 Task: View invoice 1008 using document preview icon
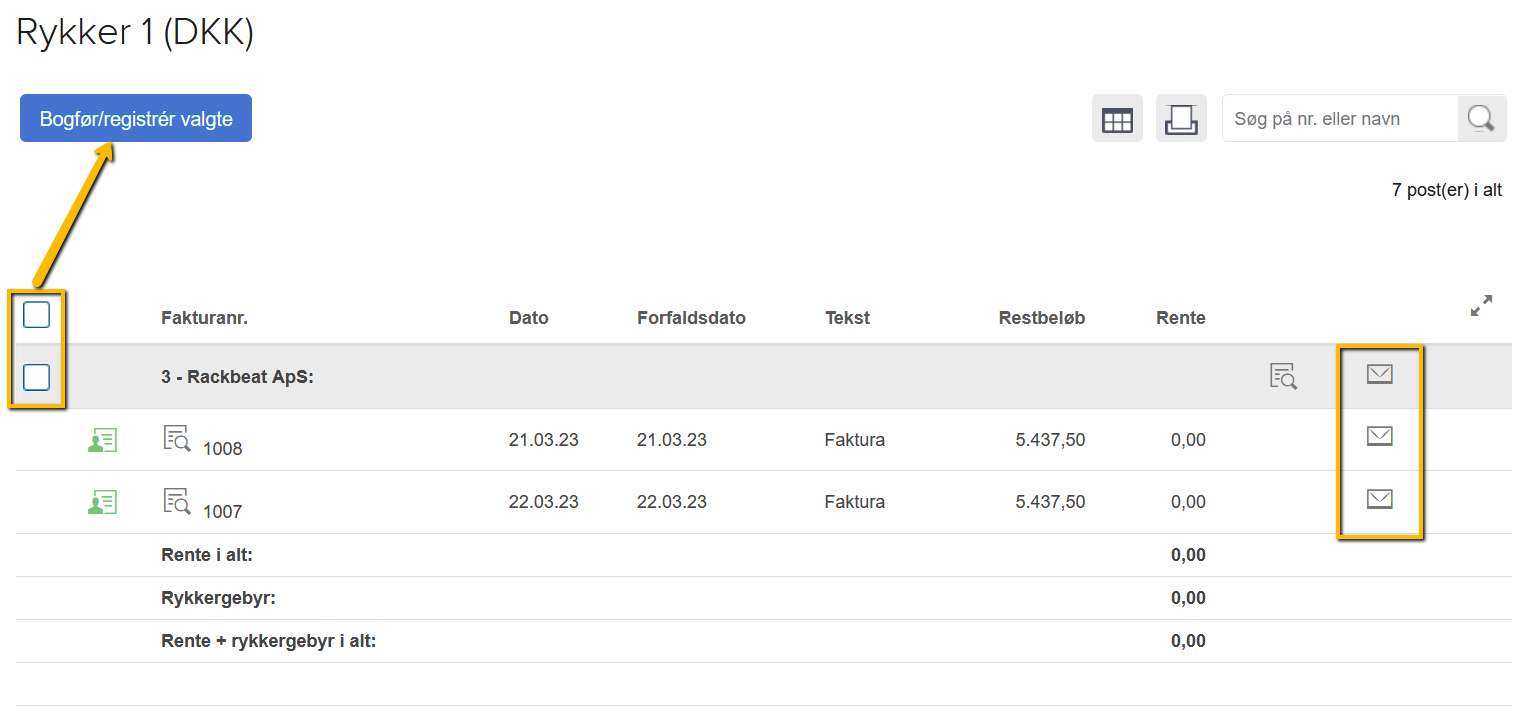176,438
